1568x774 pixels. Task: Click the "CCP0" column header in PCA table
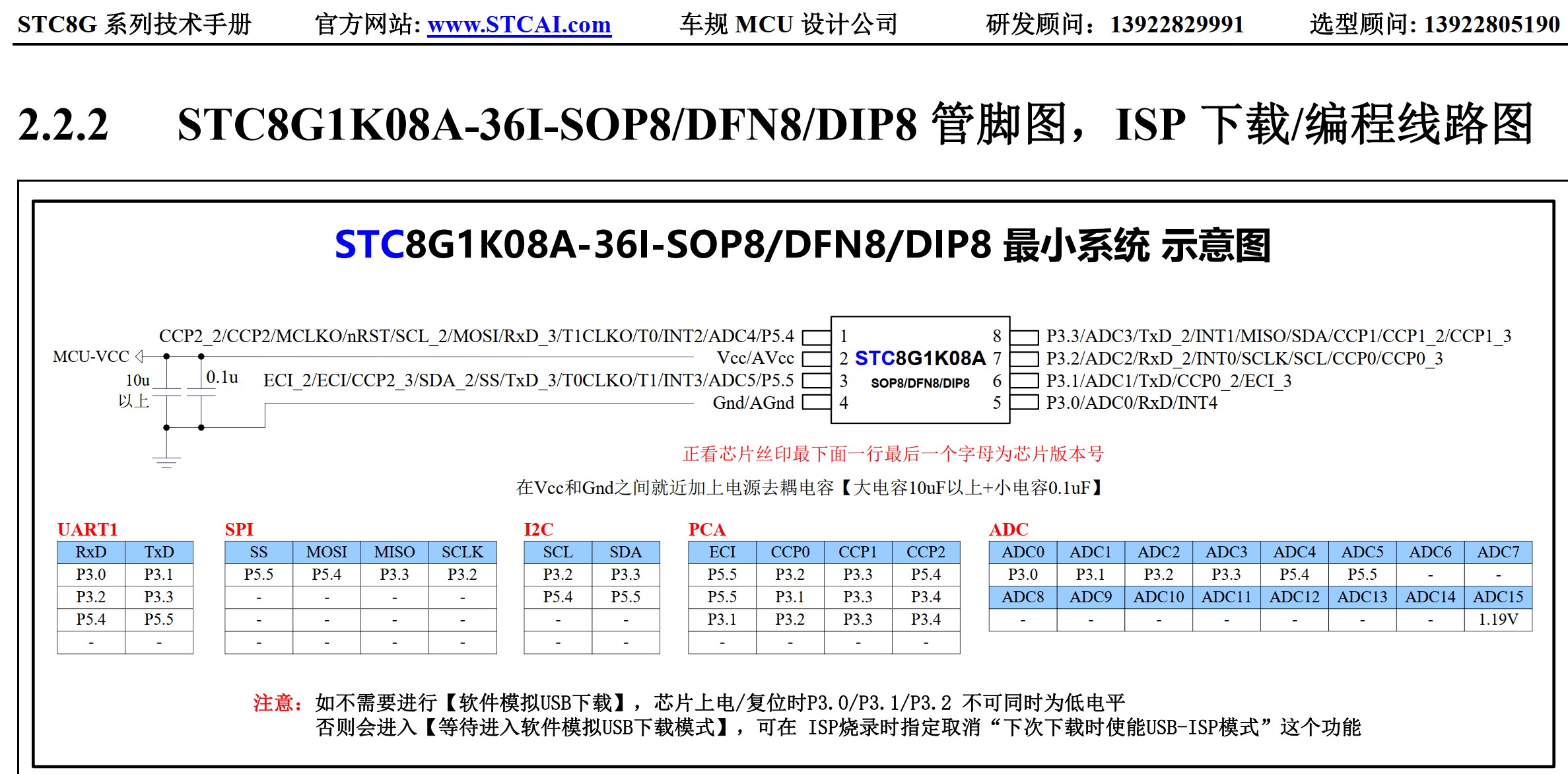(x=790, y=552)
